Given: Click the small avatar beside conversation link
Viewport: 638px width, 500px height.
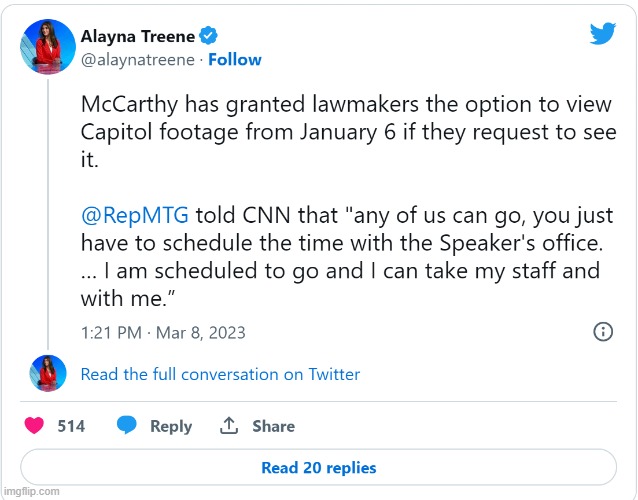Looking at the screenshot, I should [48, 373].
